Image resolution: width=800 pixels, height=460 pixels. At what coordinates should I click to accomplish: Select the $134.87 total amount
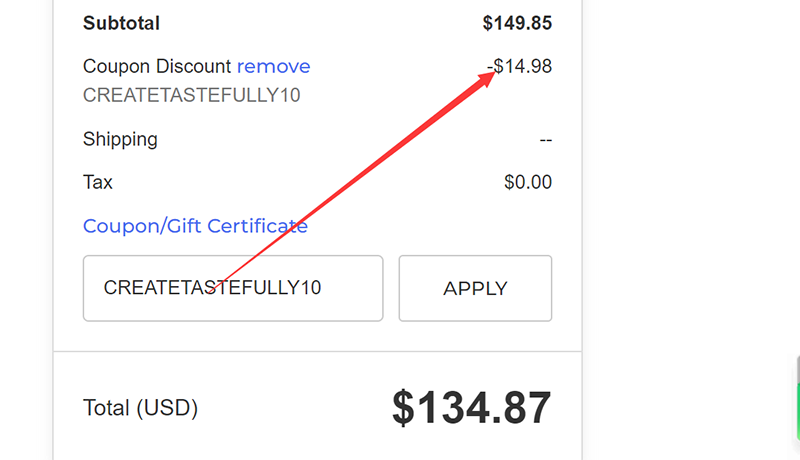point(471,408)
